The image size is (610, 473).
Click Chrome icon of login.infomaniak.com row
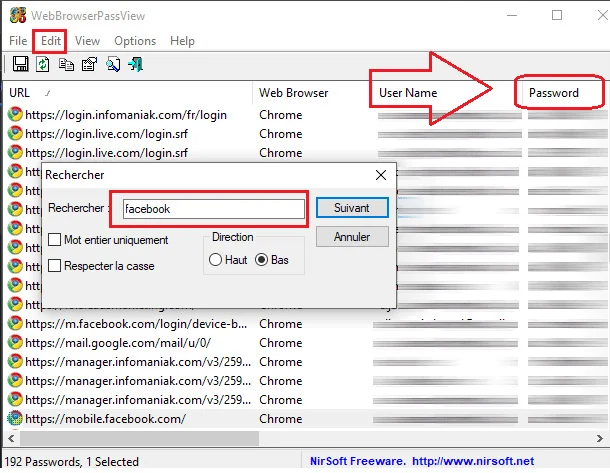15,114
